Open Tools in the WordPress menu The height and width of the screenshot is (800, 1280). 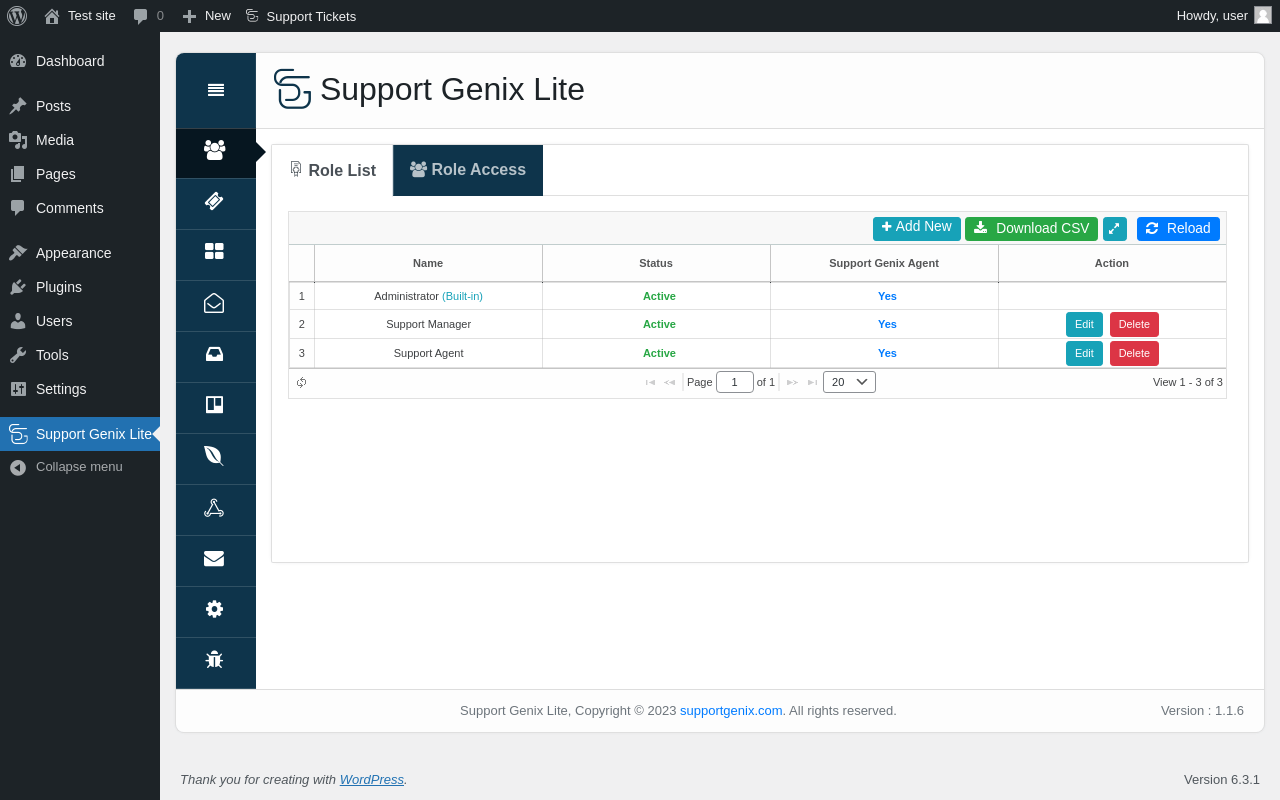point(80,355)
